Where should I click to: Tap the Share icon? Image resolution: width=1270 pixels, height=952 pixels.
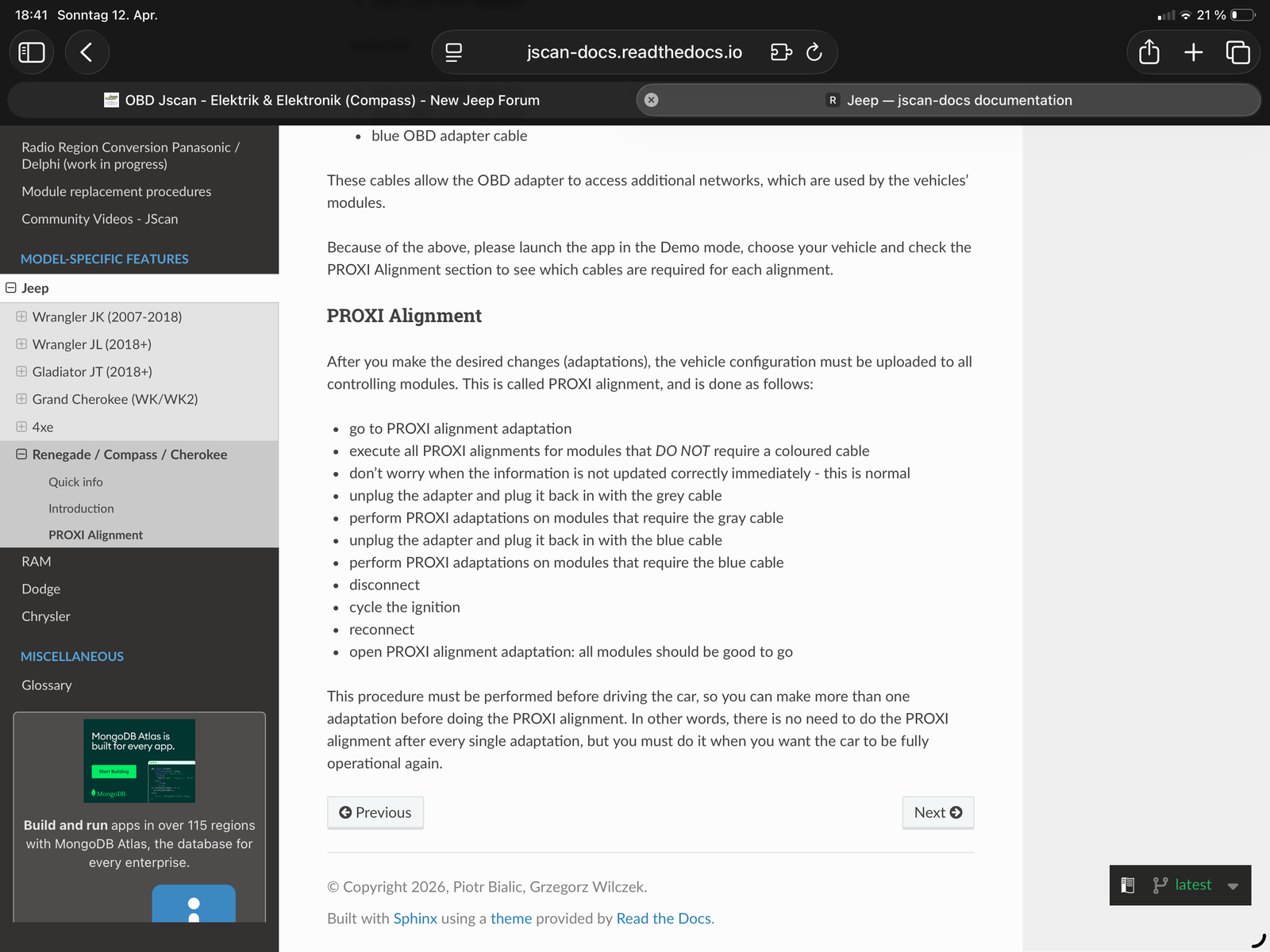point(1149,52)
